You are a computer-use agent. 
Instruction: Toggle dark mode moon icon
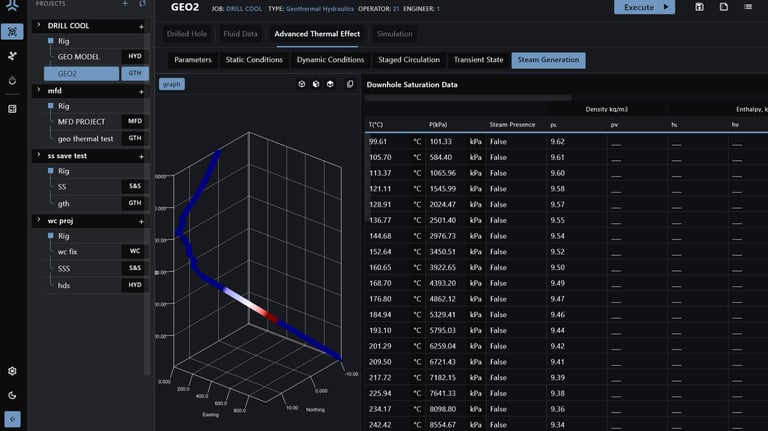[12, 395]
